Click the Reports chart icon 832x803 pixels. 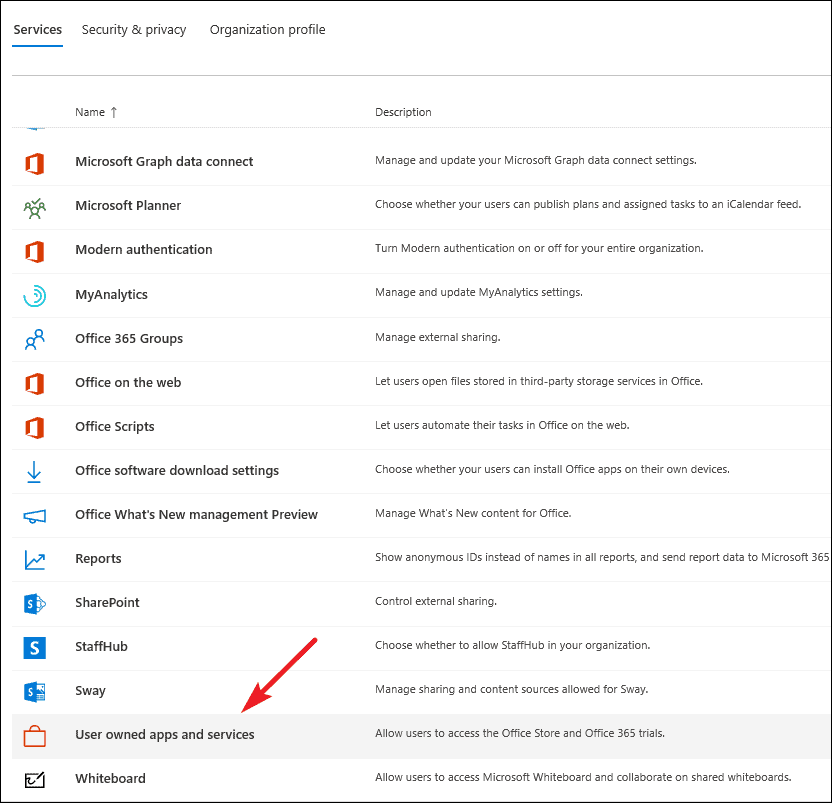click(34, 559)
